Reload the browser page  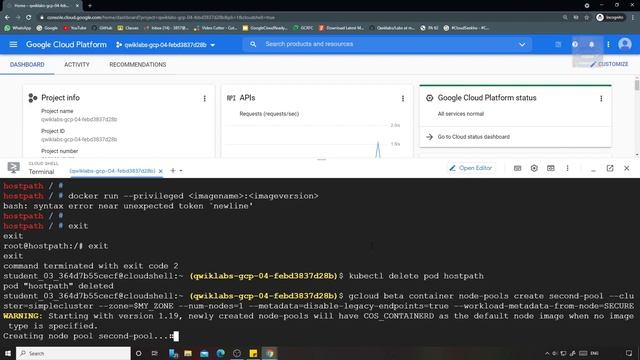[x=28, y=18]
